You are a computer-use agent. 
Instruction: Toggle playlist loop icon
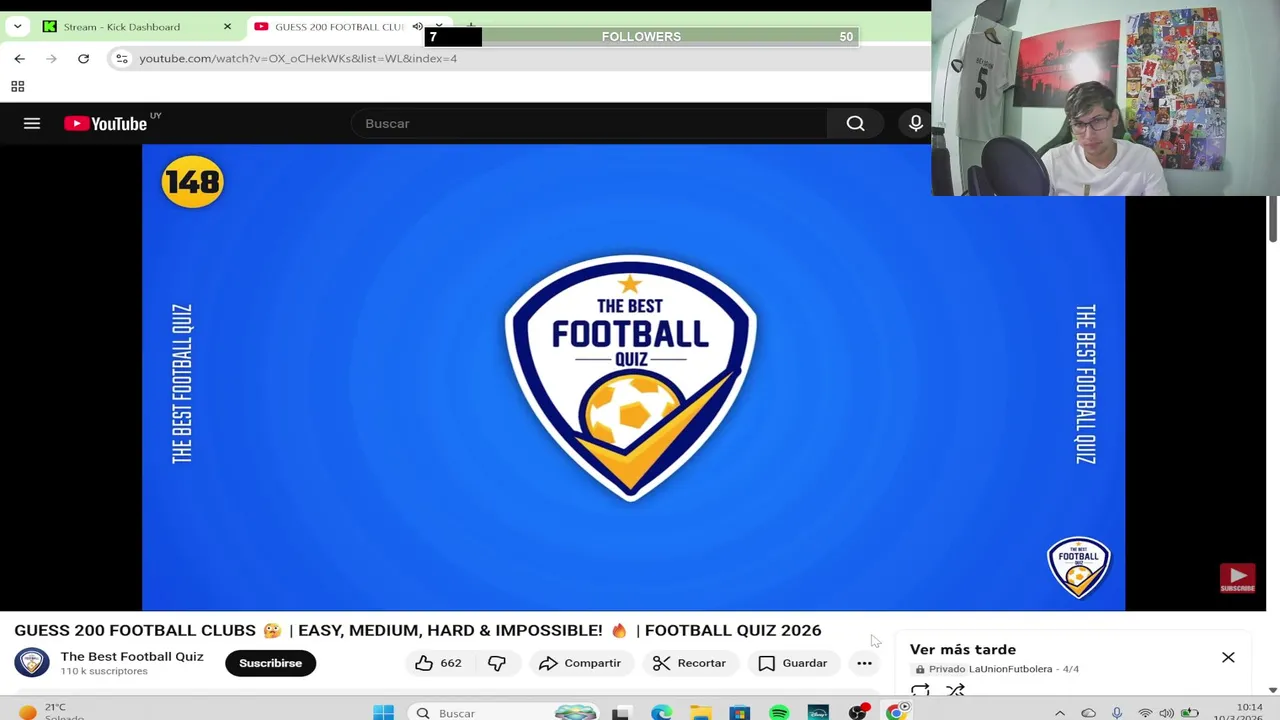tap(920, 690)
